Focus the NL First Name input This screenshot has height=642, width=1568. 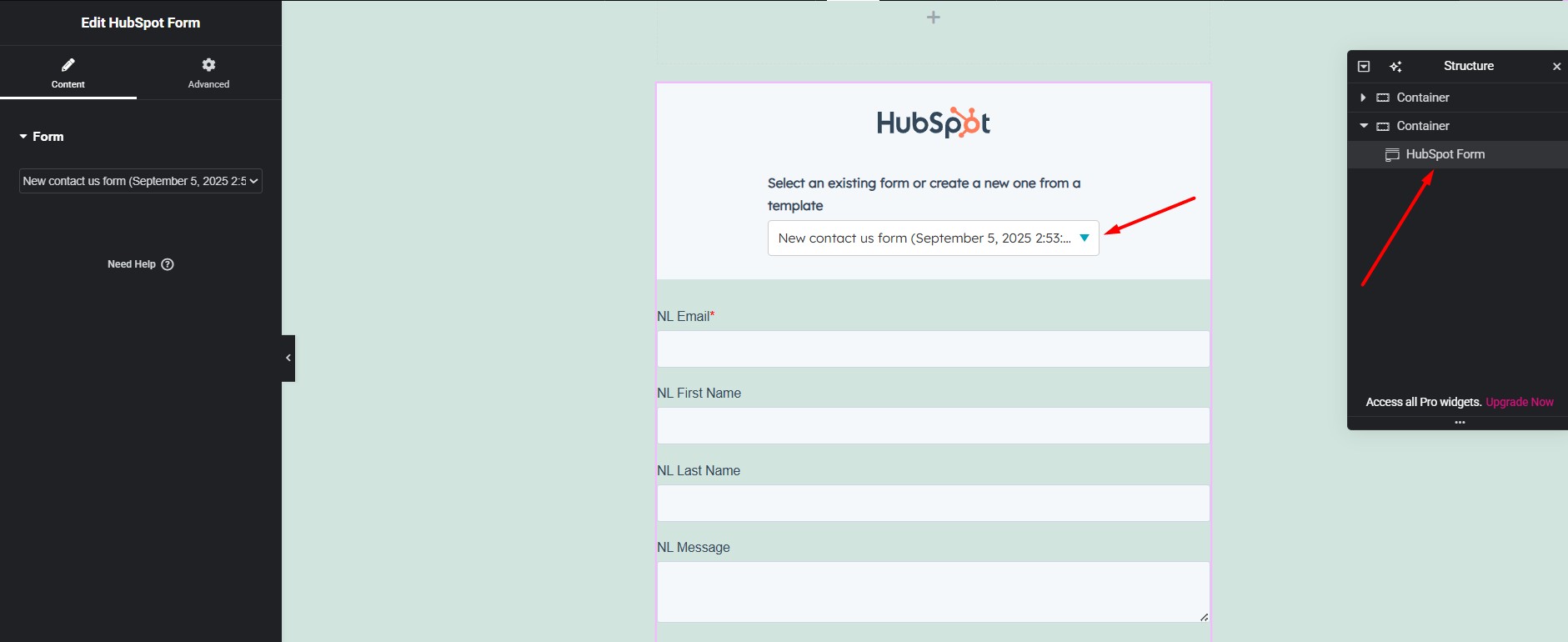point(933,426)
